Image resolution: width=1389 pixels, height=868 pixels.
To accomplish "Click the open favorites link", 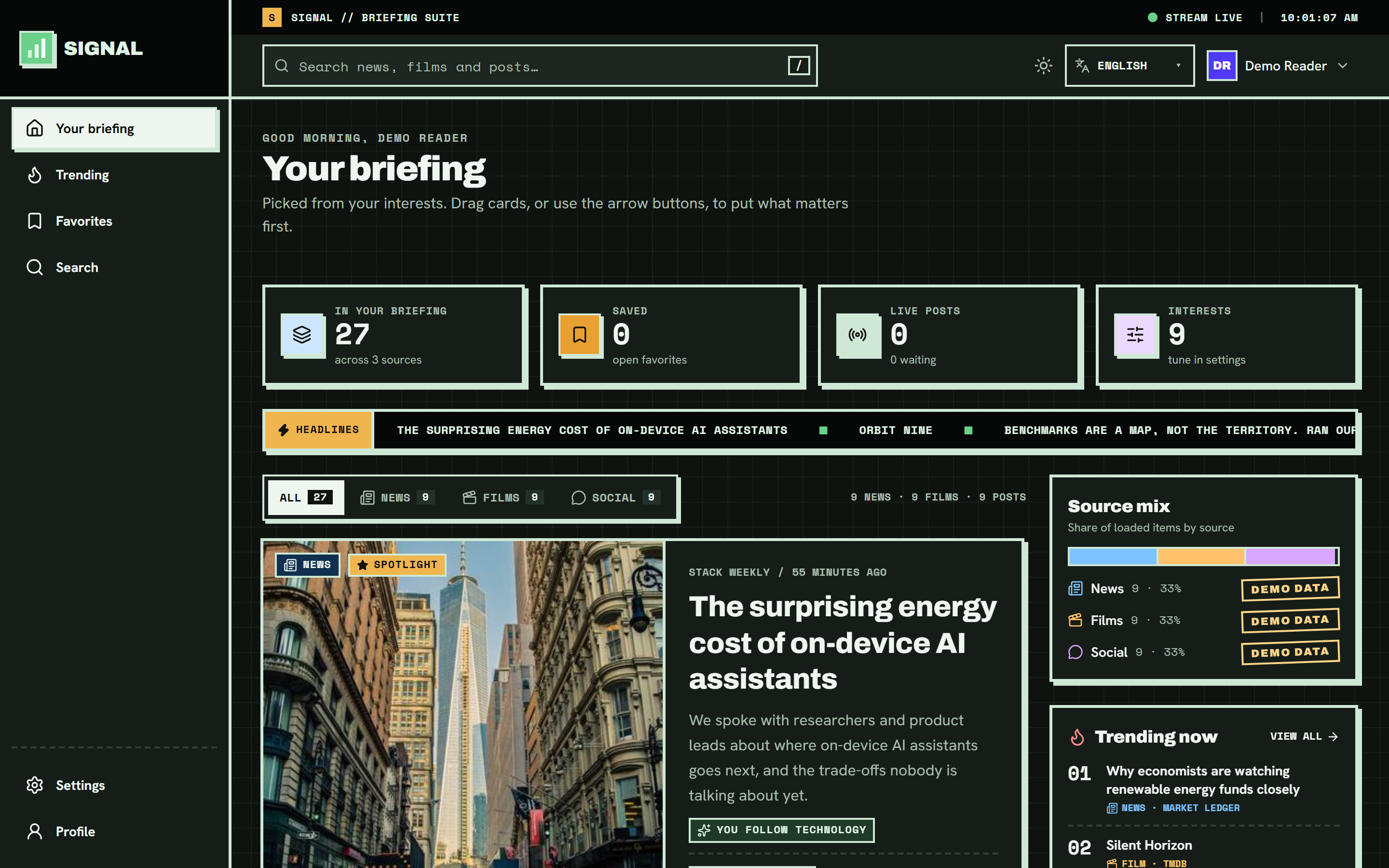I will click(649, 360).
